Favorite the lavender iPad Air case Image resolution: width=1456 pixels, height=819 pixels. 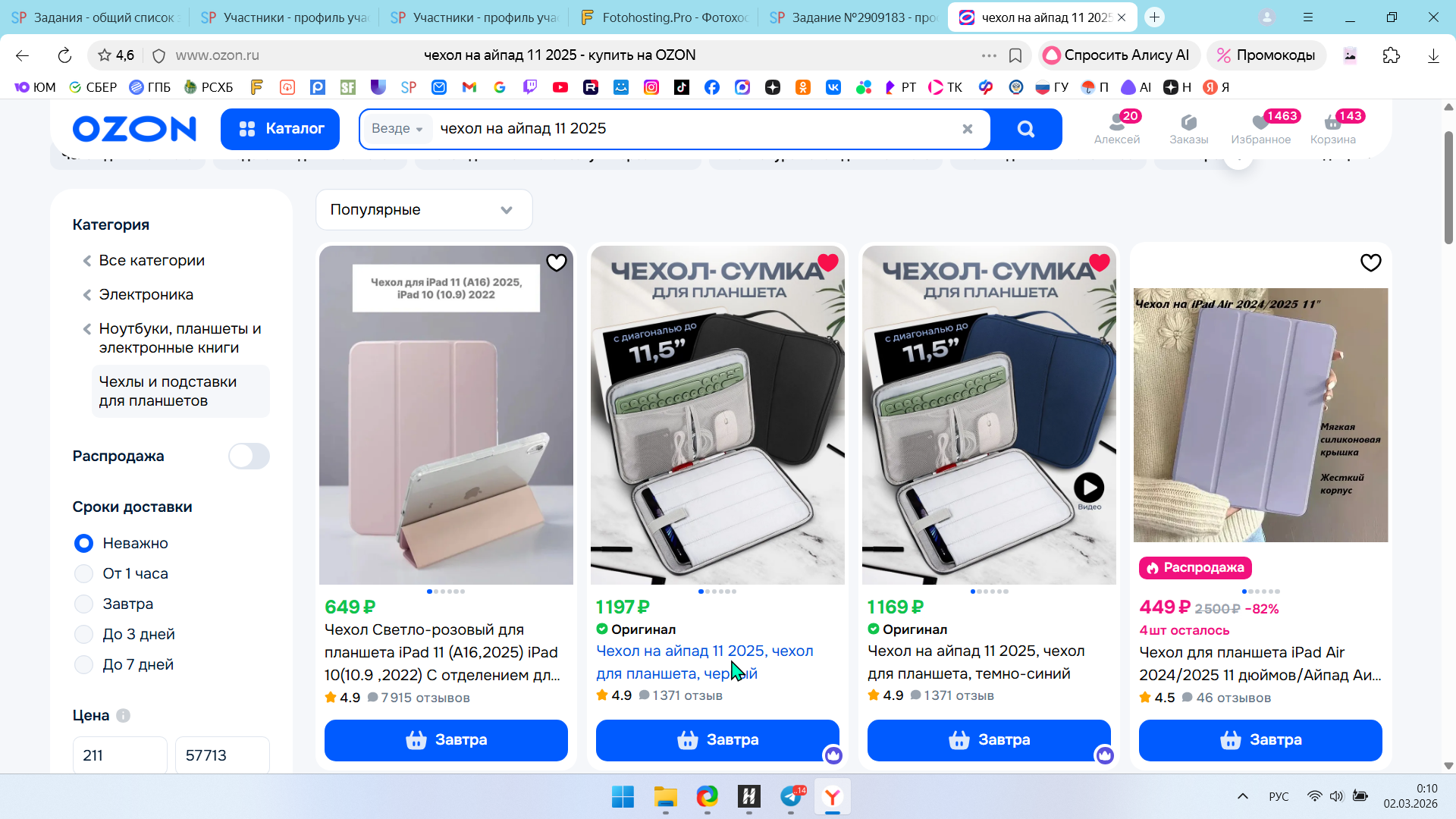pos(1370,263)
